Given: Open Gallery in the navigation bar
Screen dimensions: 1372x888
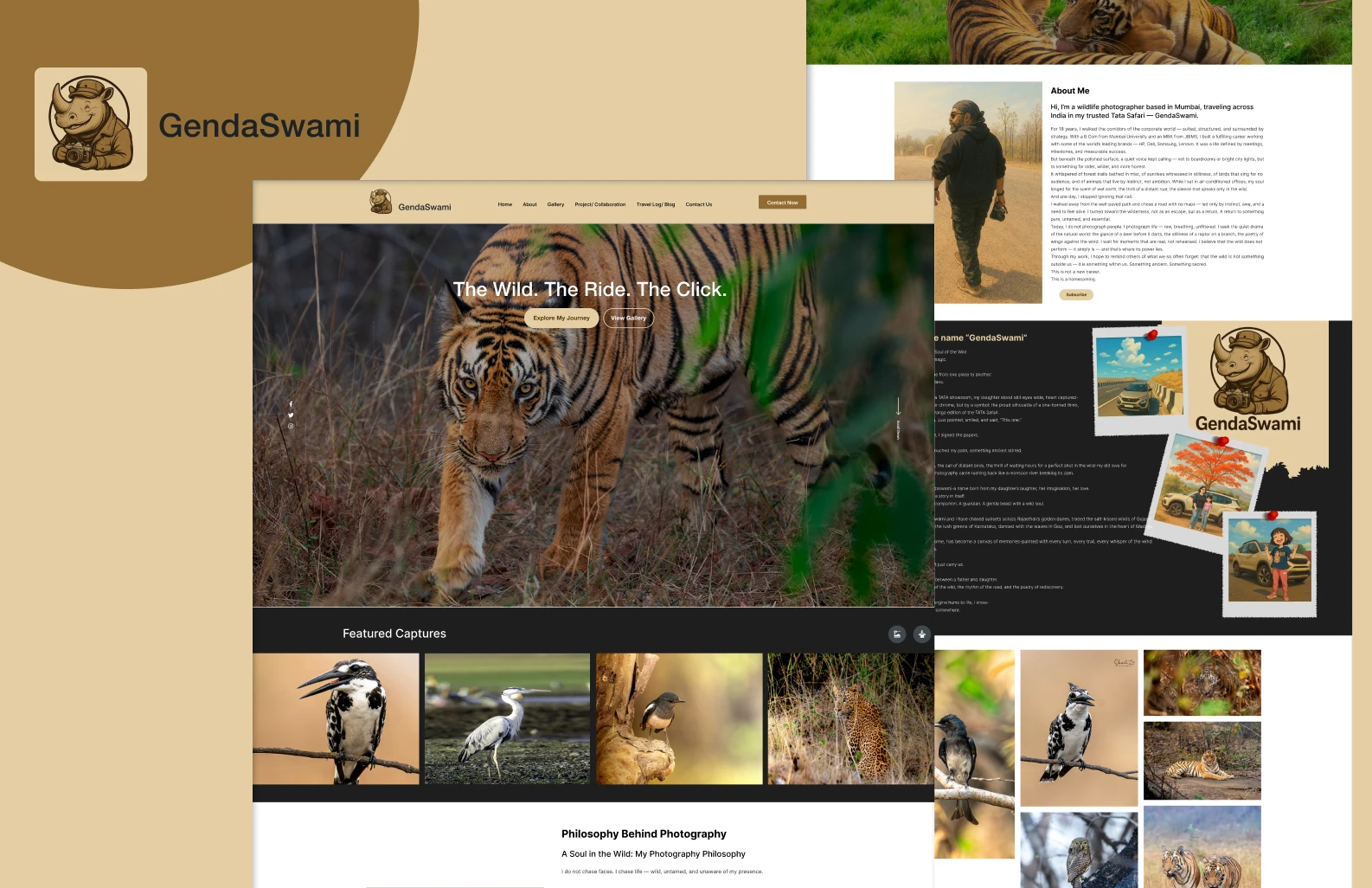Looking at the screenshot, I should 555,205.
